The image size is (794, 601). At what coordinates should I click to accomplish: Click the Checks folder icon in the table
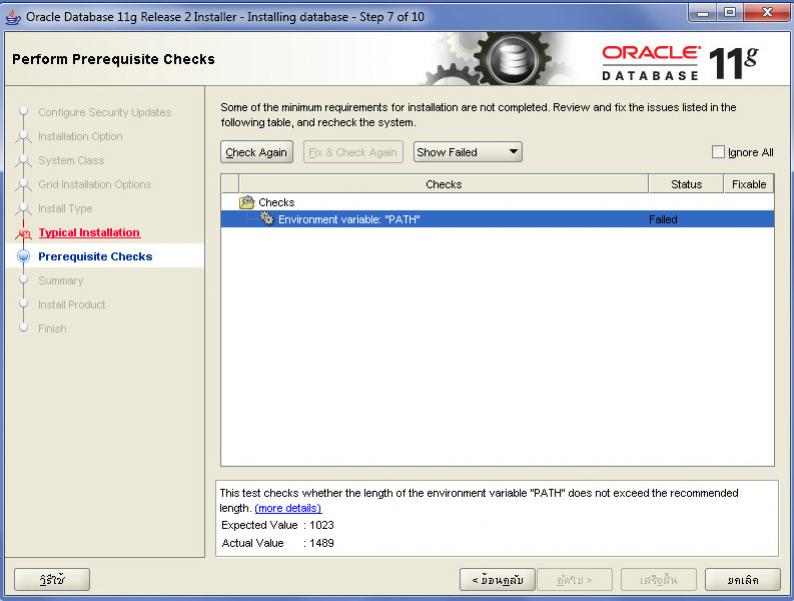click(247, 202)
